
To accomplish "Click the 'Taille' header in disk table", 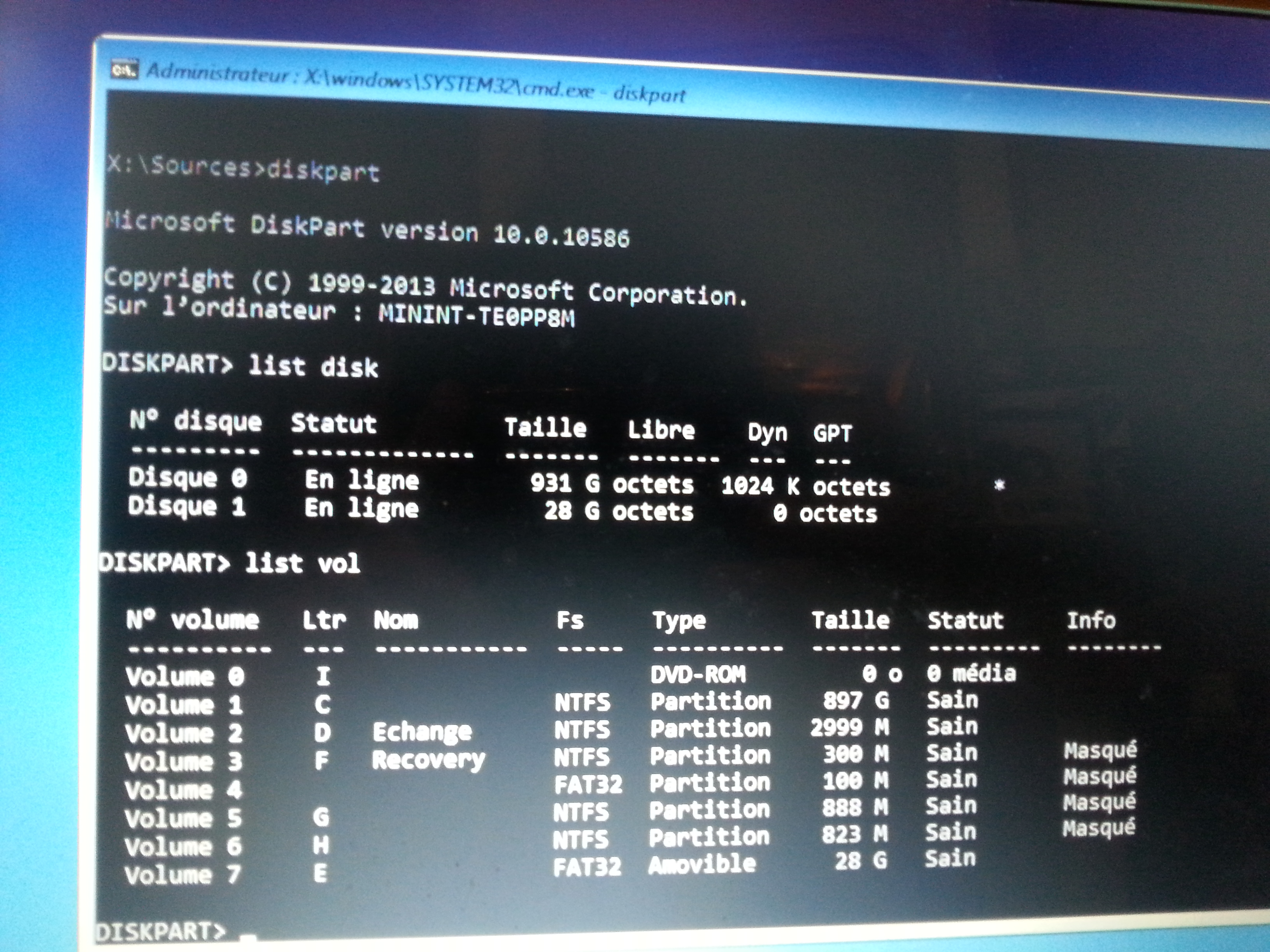I will point(546,428).
